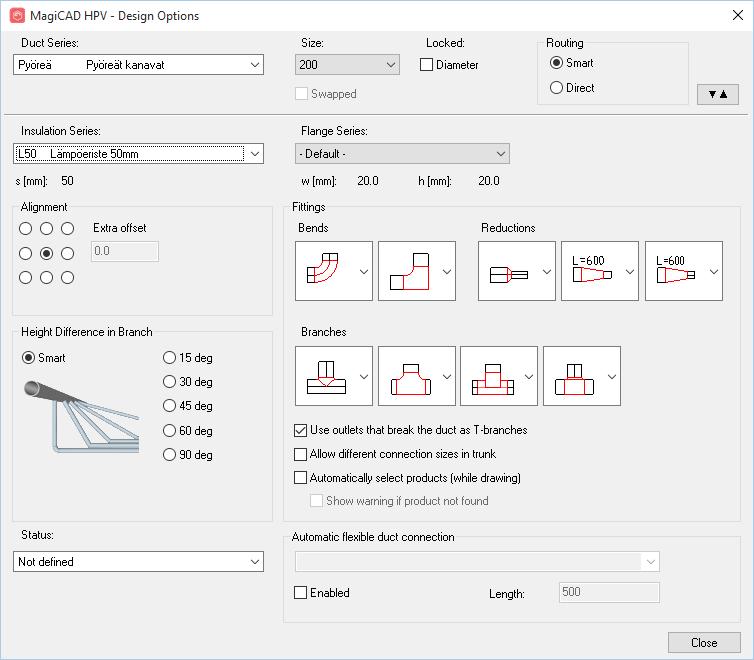
Task: Select bottom-left alignment radio button
Action: 25,277
